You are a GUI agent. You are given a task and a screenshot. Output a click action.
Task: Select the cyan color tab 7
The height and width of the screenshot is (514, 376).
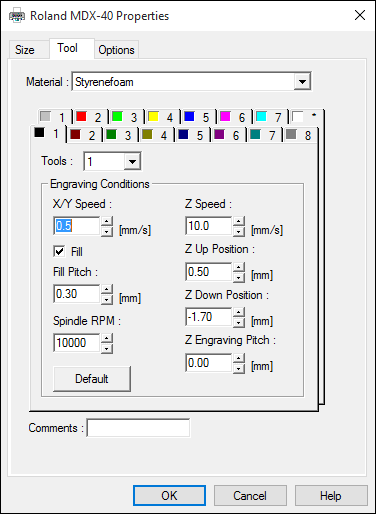270,117
